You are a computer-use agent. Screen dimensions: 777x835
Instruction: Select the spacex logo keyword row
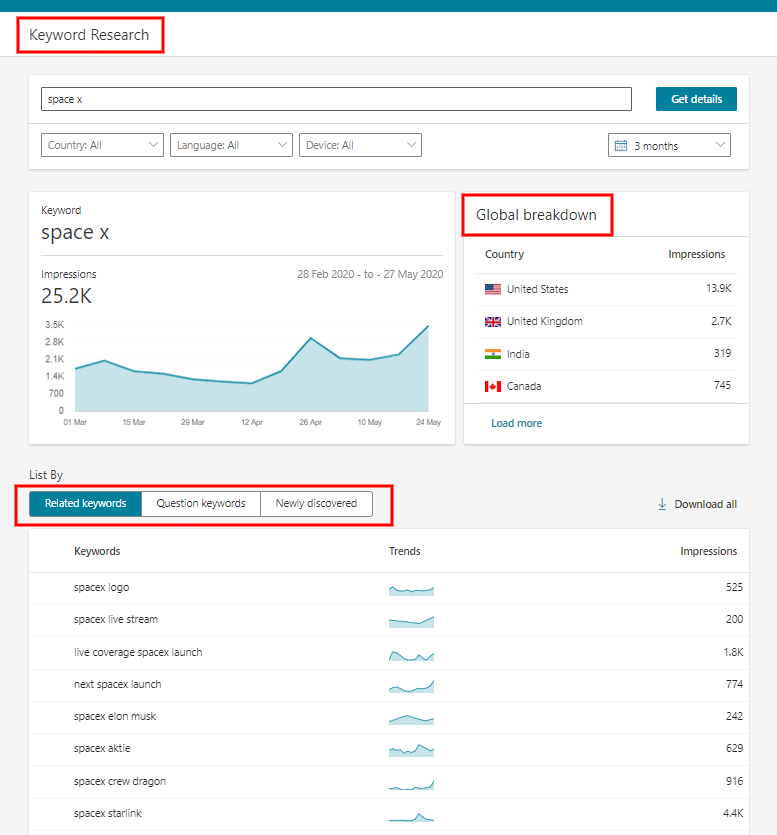pyautogui.click(x=389, y=588)
